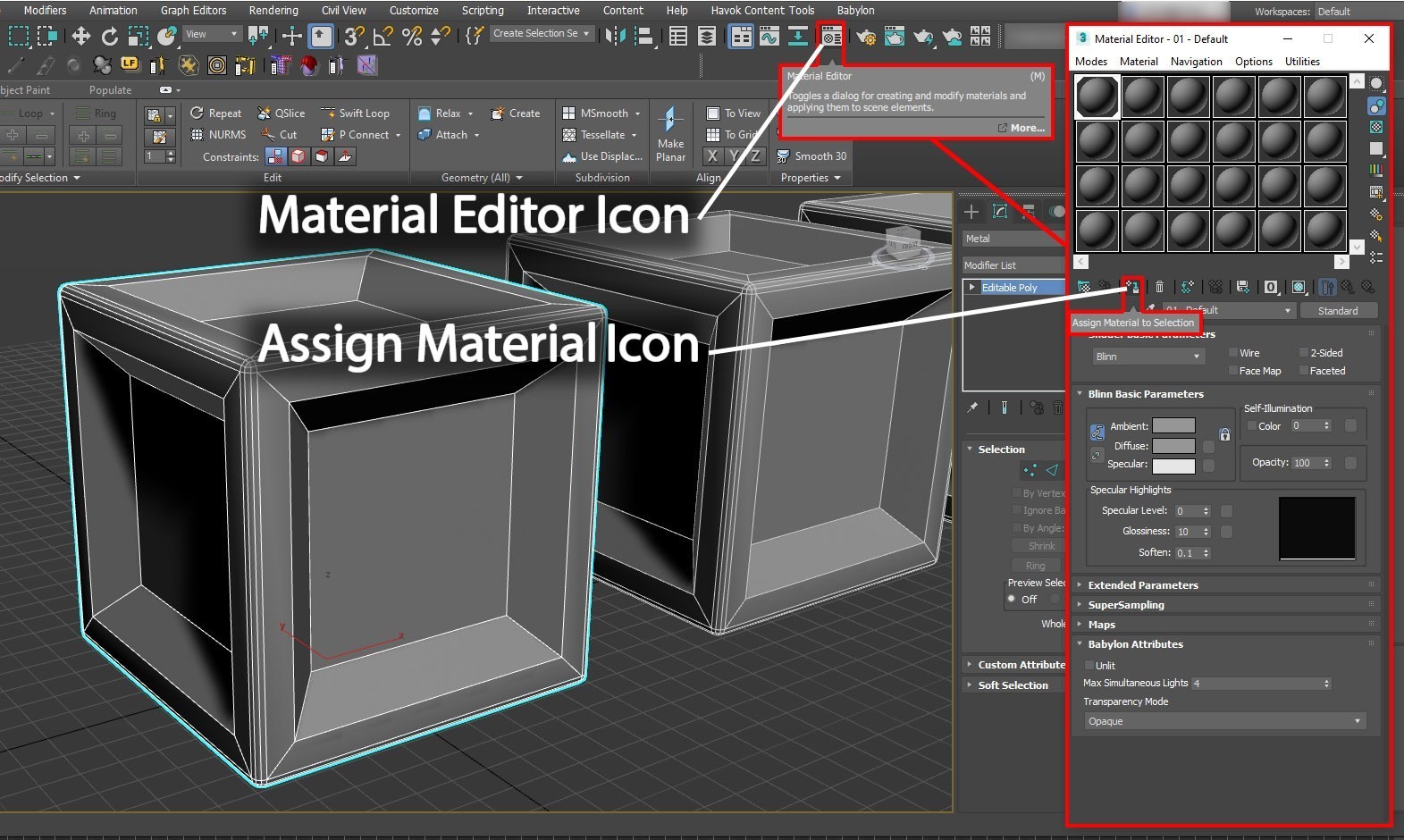Viewport: 1404px width, 840px height.
Task: Enable the Wire checkbox
Action: (x=1233, y=353)
